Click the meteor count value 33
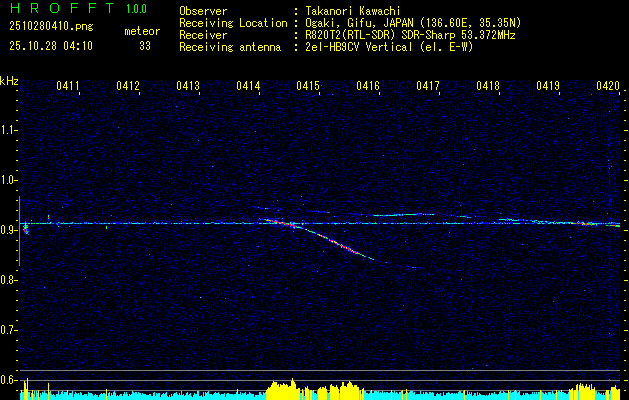 pyautogui.click(x=145, y=46)
